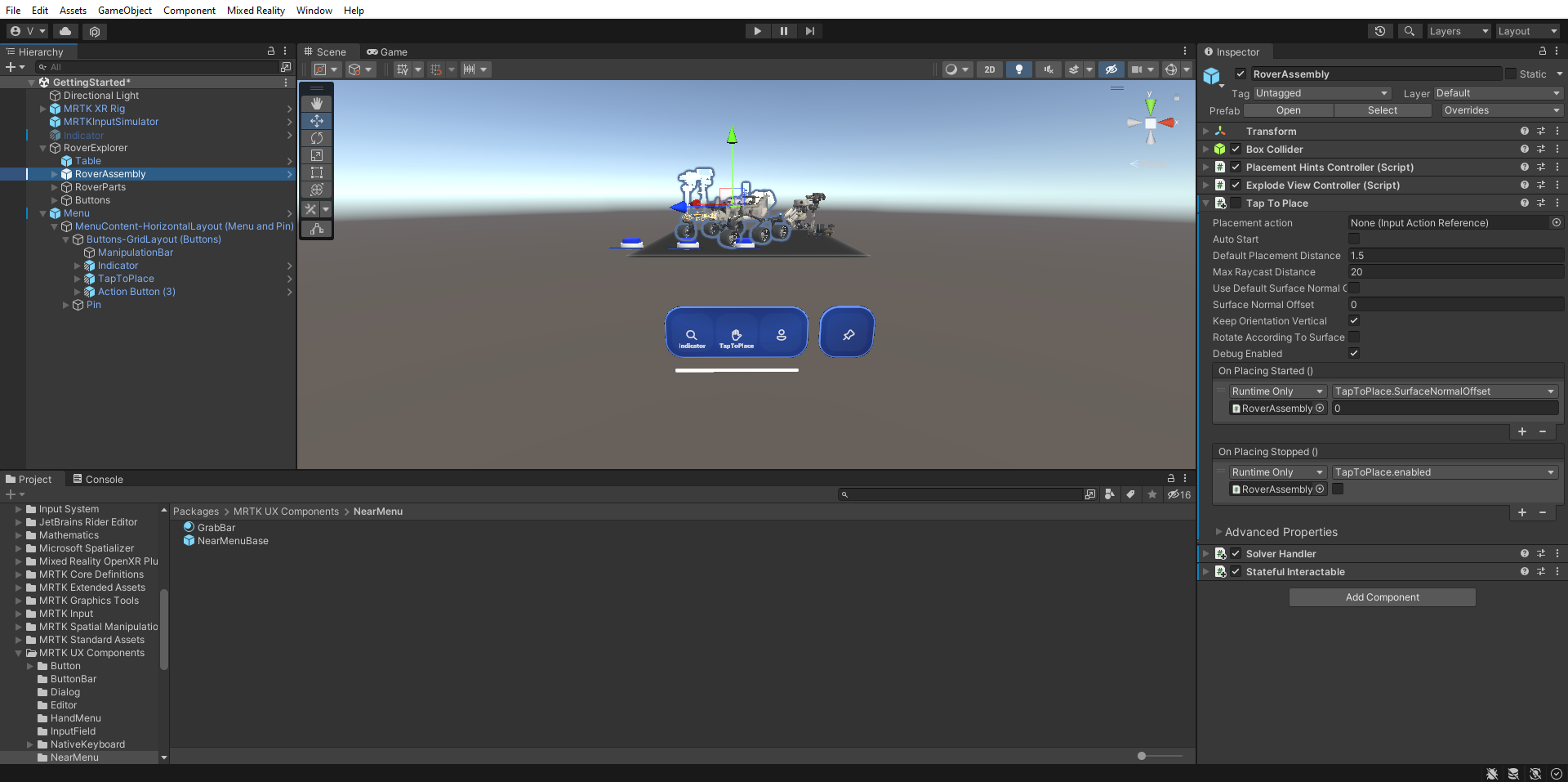
Task: Open the Mixed Reality menu
Action: coord(256,10)
